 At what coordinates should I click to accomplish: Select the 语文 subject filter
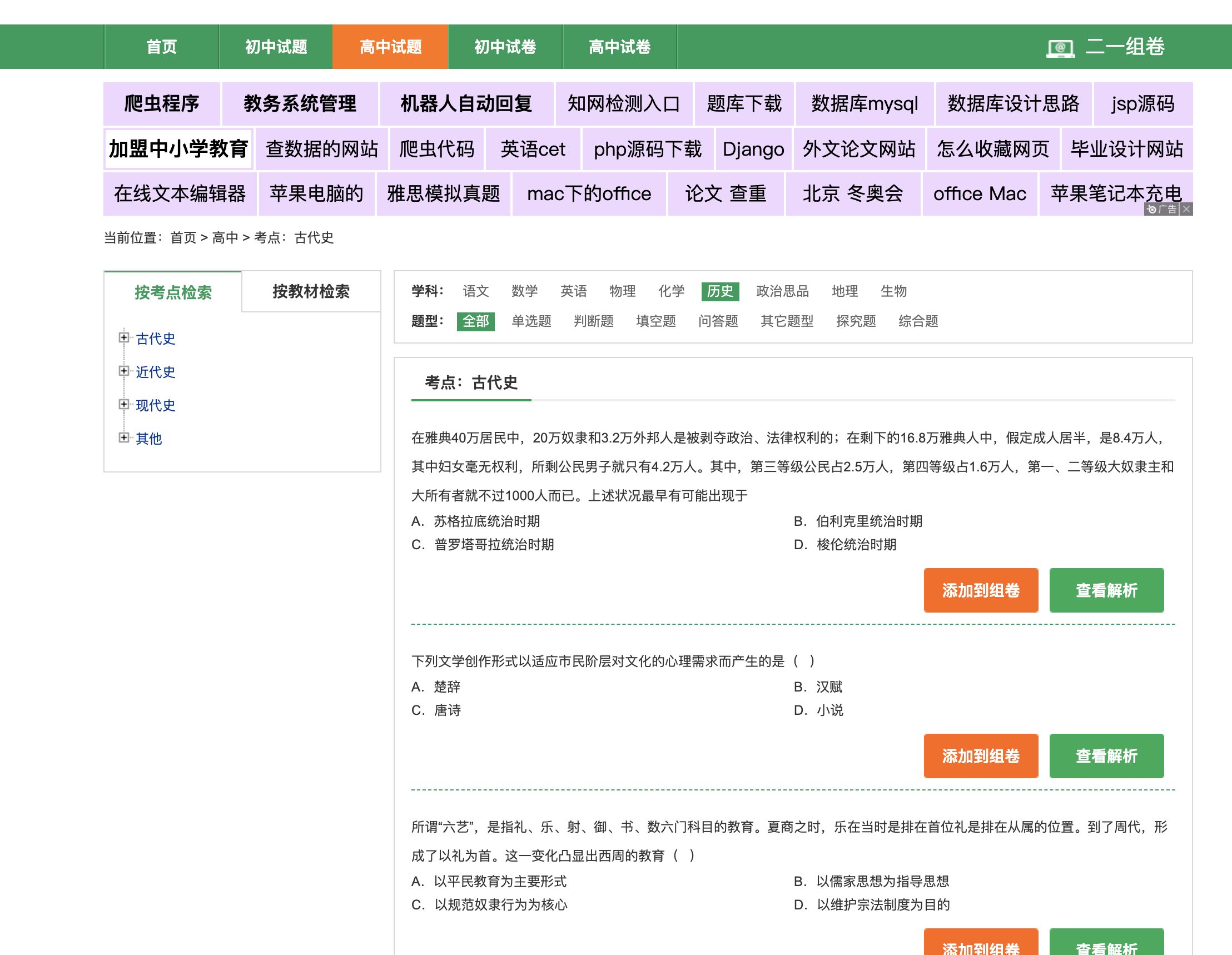click(x=475, y=291)
